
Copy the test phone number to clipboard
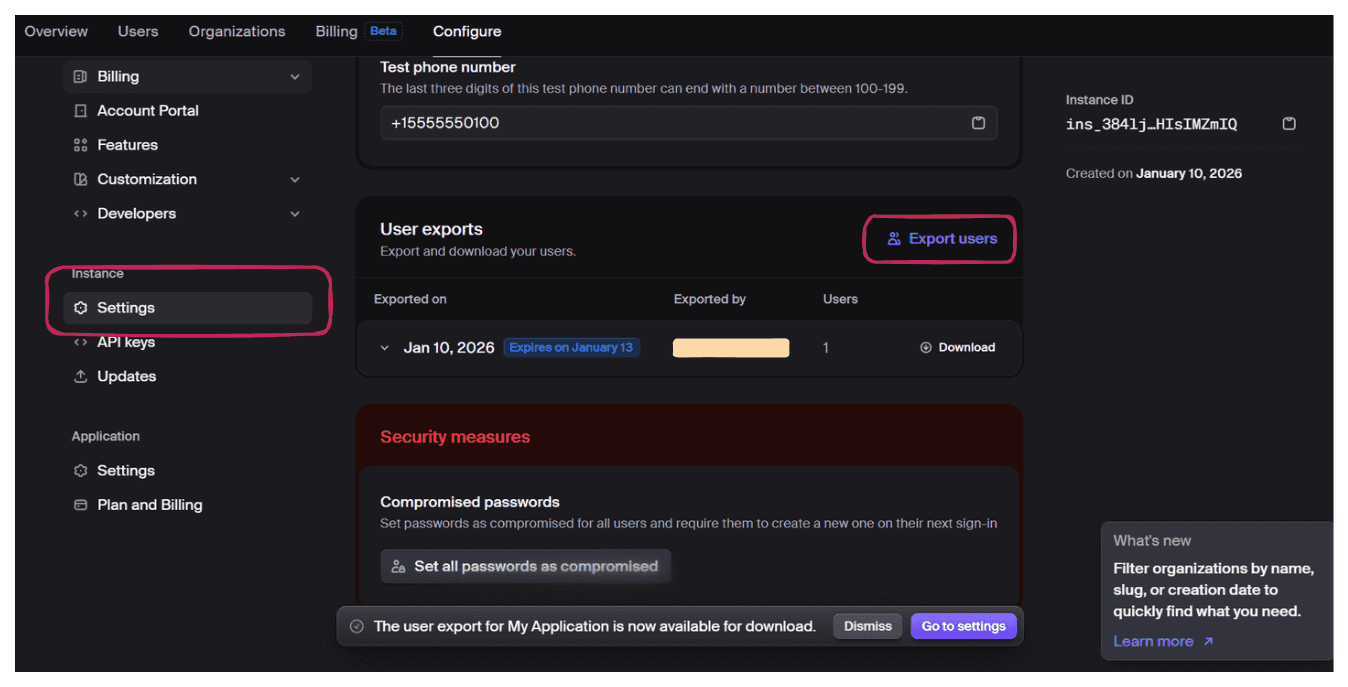978,123
